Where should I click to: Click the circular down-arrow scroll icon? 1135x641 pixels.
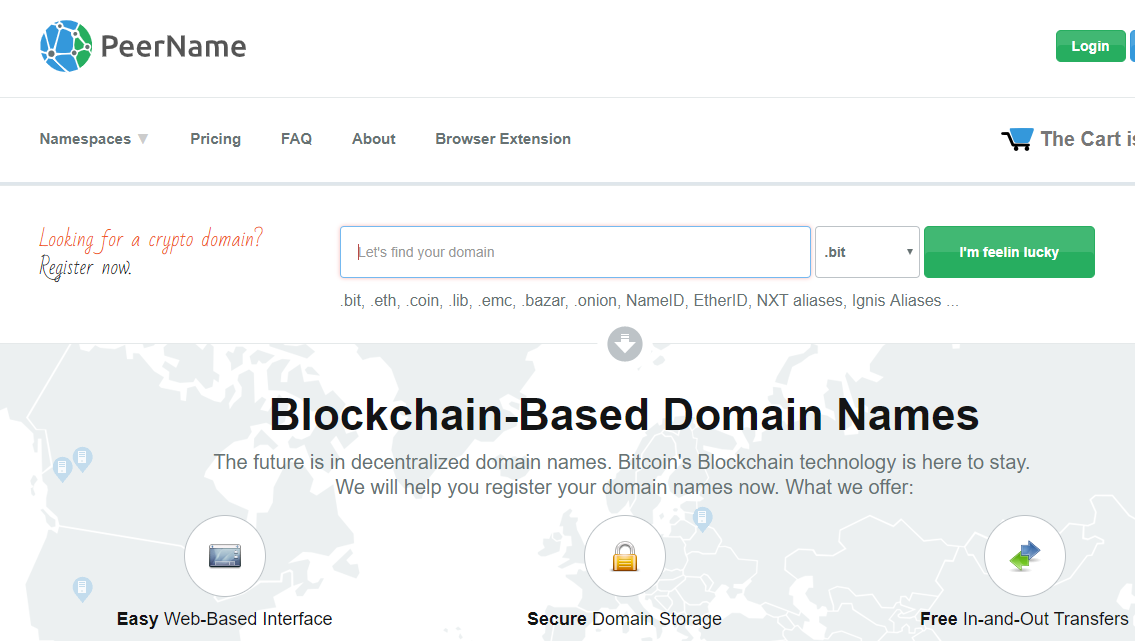625,344
